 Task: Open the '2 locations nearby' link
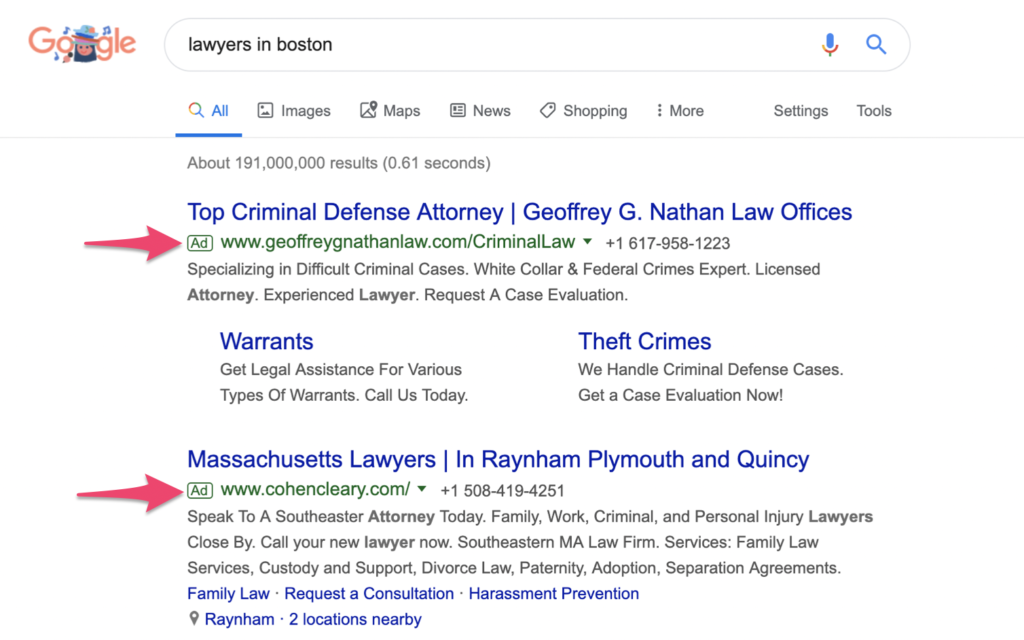tap(355, 619)
